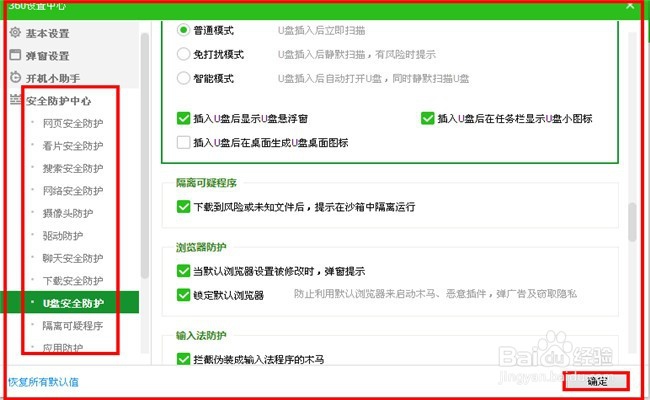Image resolution: width=650 pixels, height=400 pixels.
Task: Select the 智能模式 radio button
Action: click(x=183, y=78)
